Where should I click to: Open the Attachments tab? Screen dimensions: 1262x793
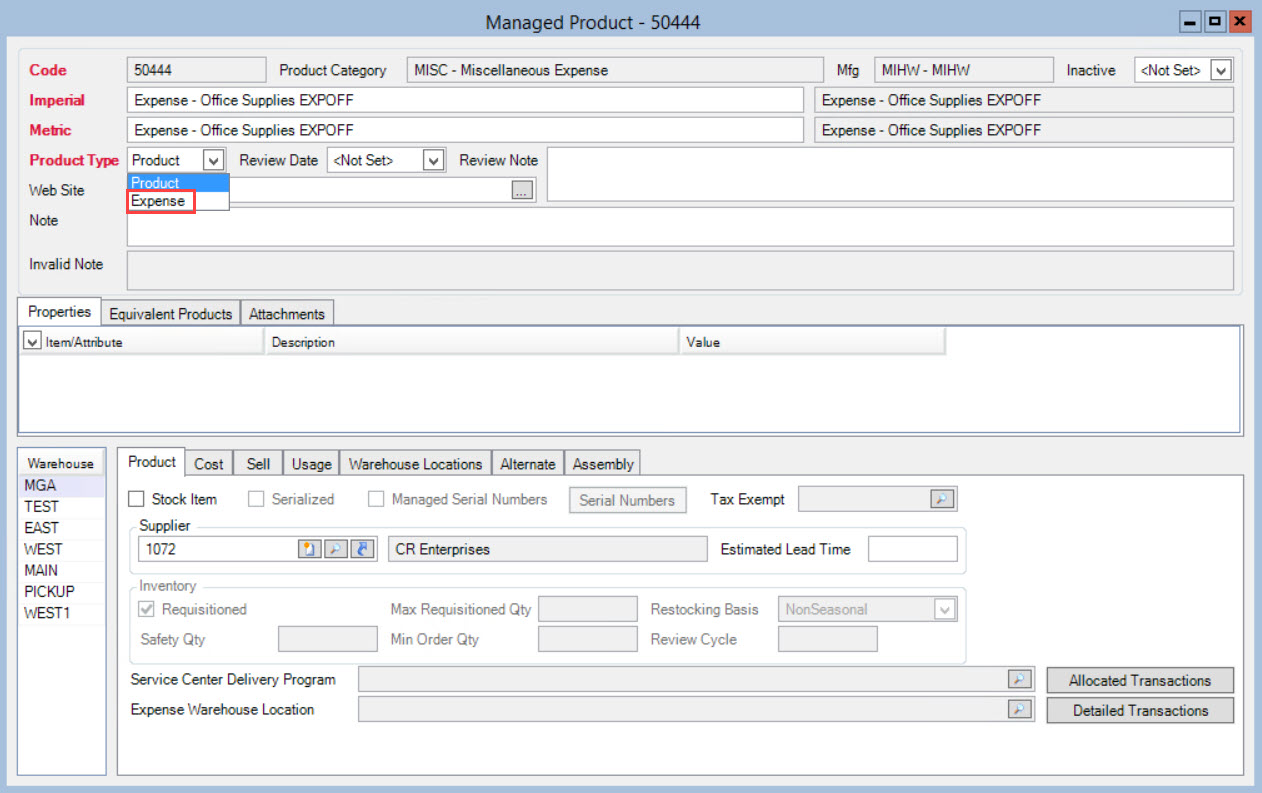click(287, 314)
